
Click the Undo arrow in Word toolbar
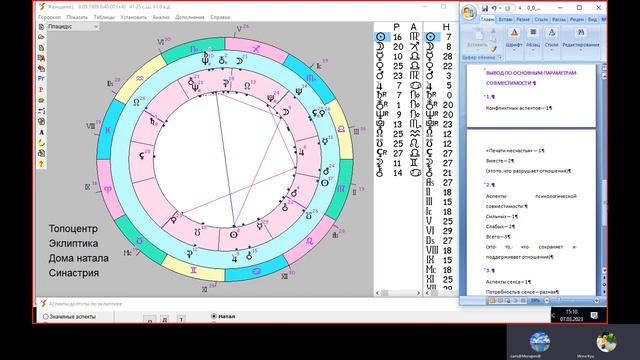[494, 8]
